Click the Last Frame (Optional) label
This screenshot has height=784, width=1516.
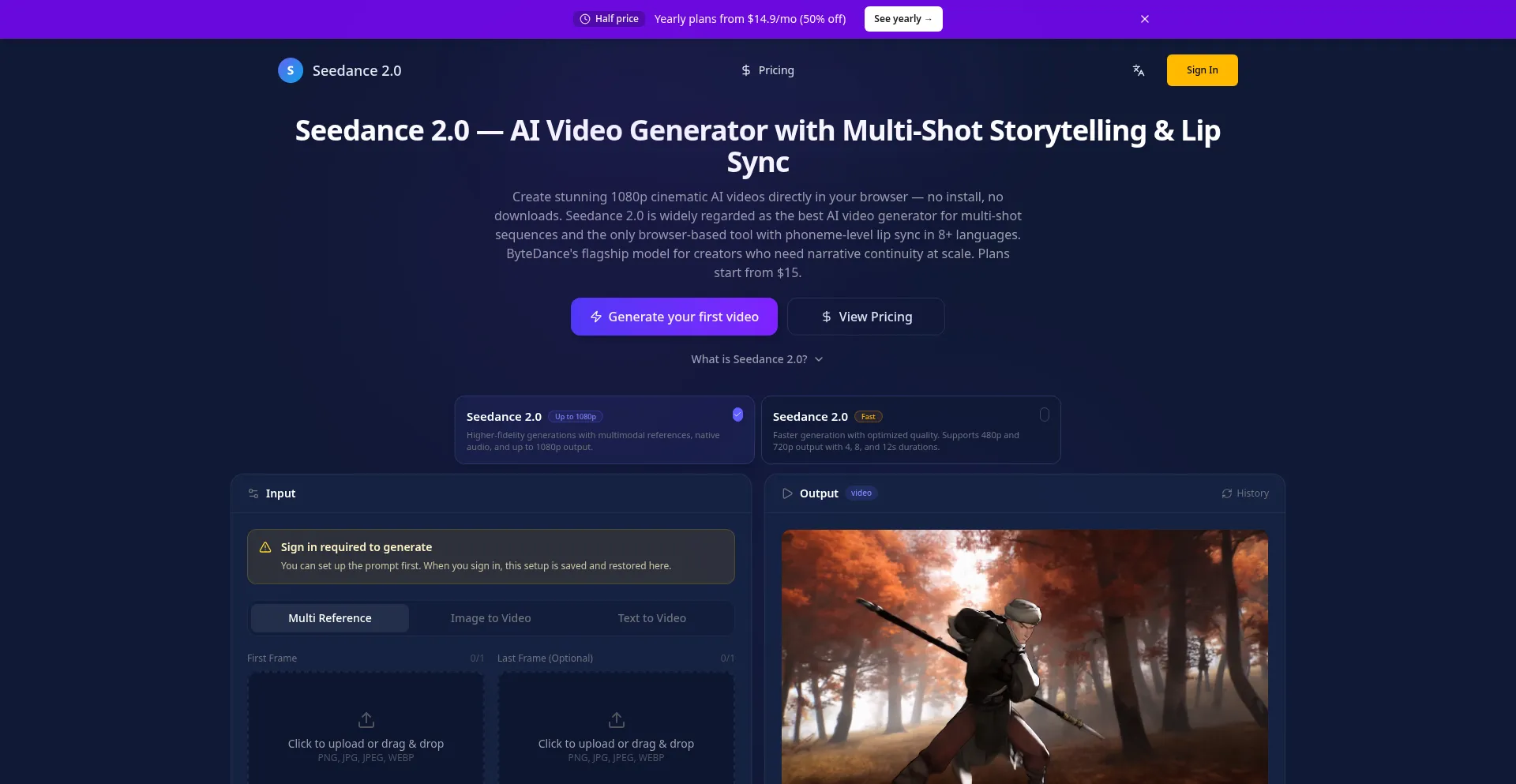pos(546,658)
